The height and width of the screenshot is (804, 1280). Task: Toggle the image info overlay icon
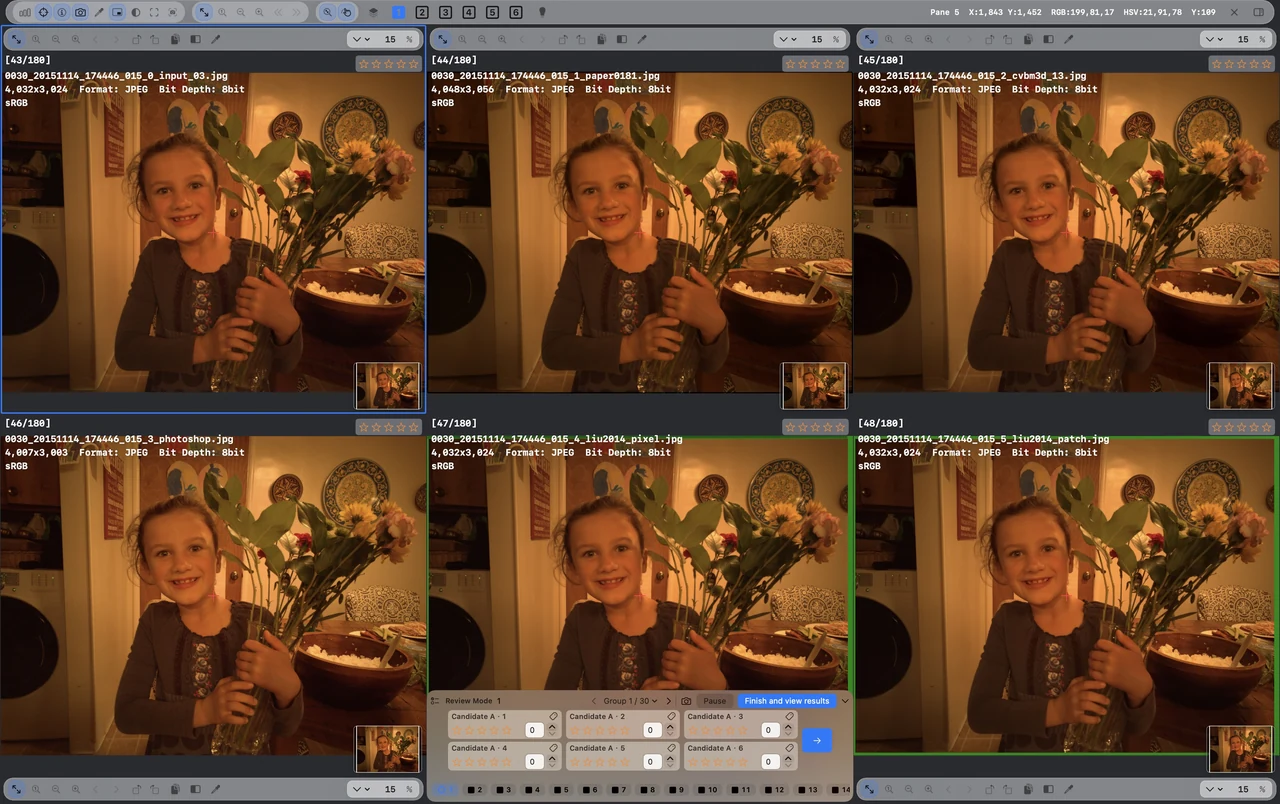(x=62, y=12)
